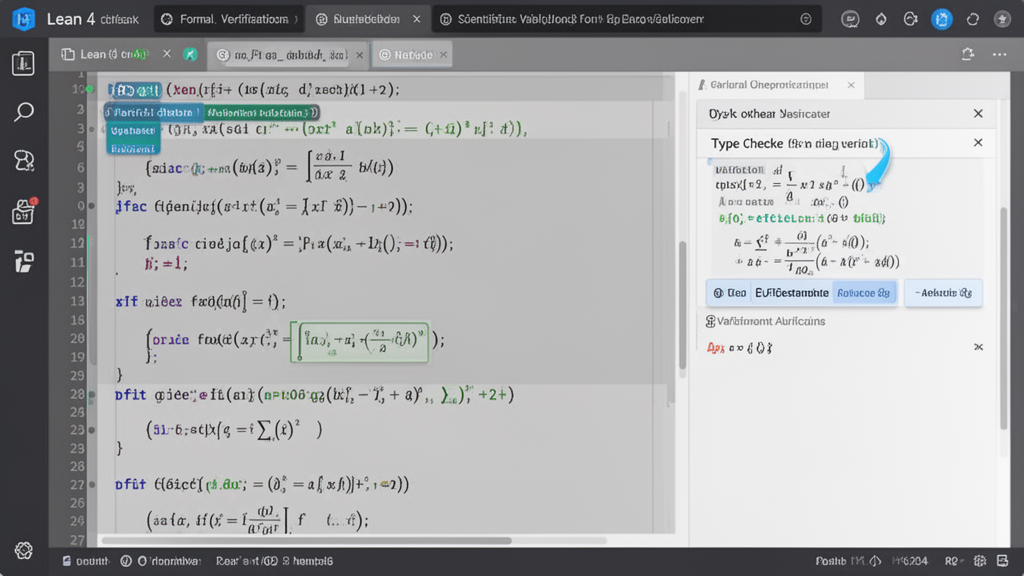
Task: Open the Explorer icon at top of sidebar
Action: 24,63
